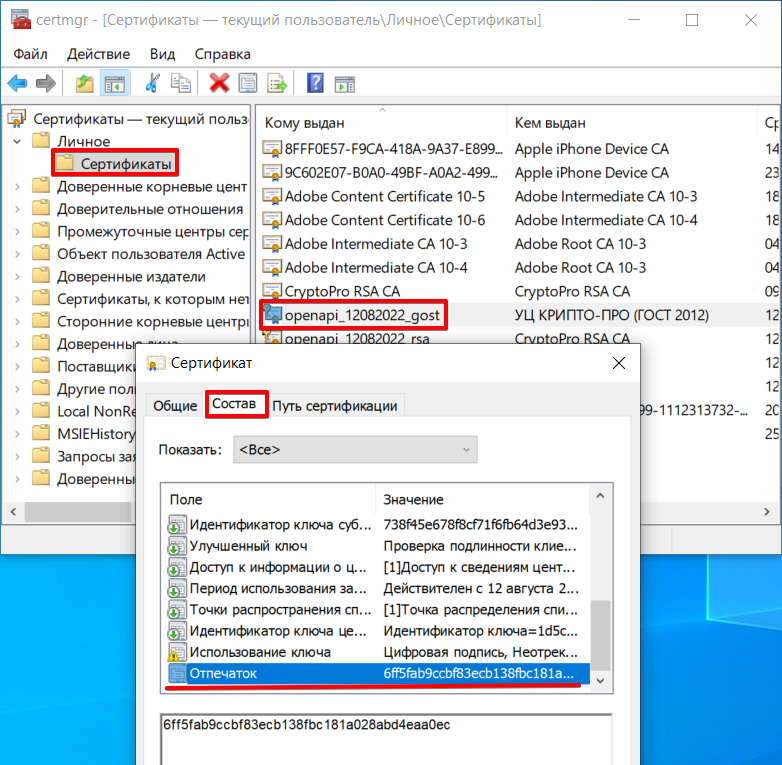This screenshot has height=765, width=782.
Task: Click УЦ КРИПТО-ПРО (ГОСТ 2012) issuer cell
Action: pyautogui.click(x=611, y=315)
